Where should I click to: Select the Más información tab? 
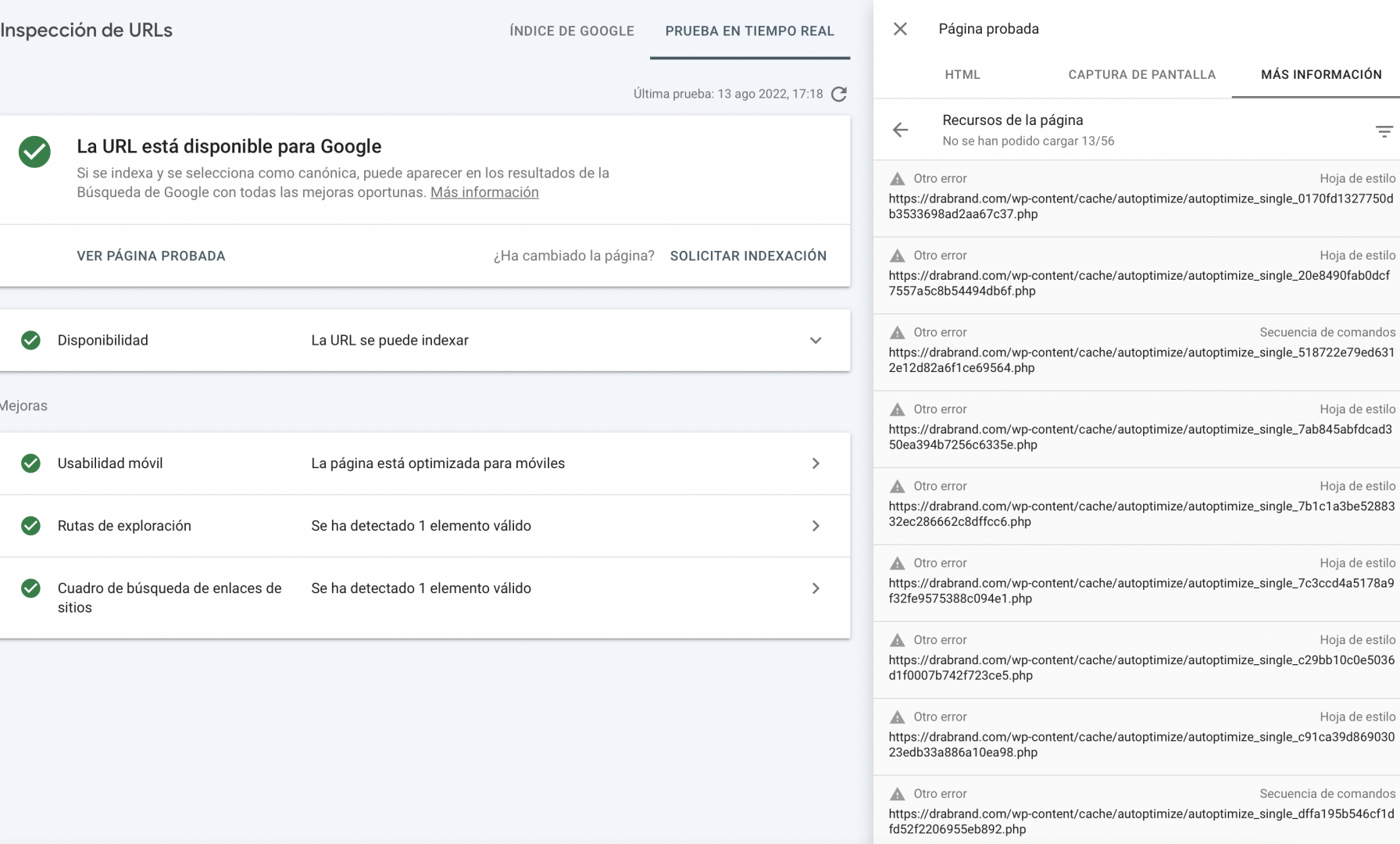1321,74
